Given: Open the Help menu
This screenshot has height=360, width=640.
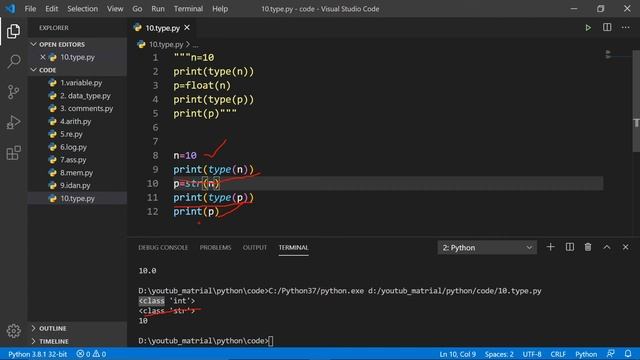Looking at the screenshot, I should point(220,9).
